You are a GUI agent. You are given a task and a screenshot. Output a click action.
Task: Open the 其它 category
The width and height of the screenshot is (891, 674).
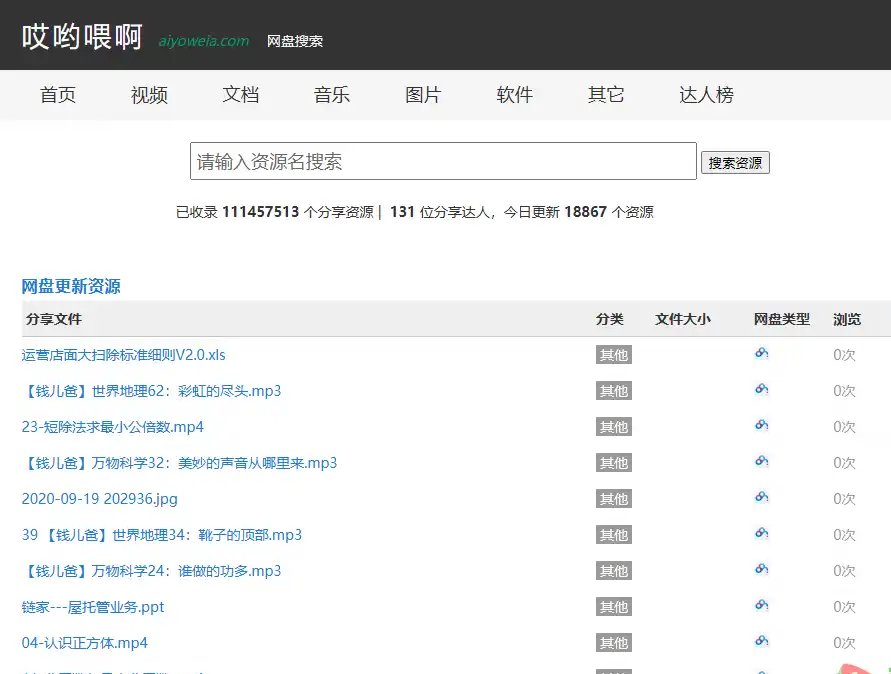(606, 94)
